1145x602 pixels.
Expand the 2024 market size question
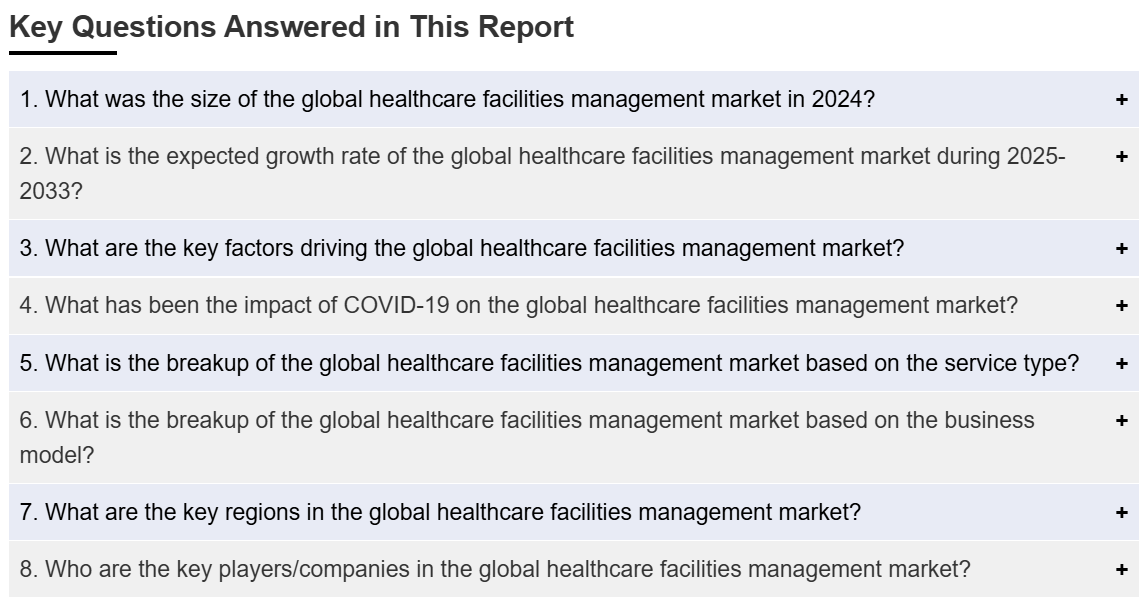pos(447,99)
